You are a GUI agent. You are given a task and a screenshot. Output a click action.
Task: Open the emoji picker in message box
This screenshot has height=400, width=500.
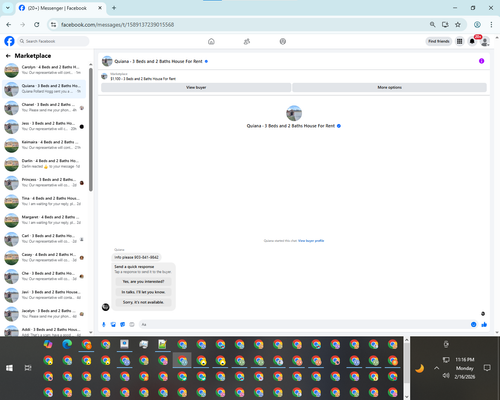tap(473, 324)
